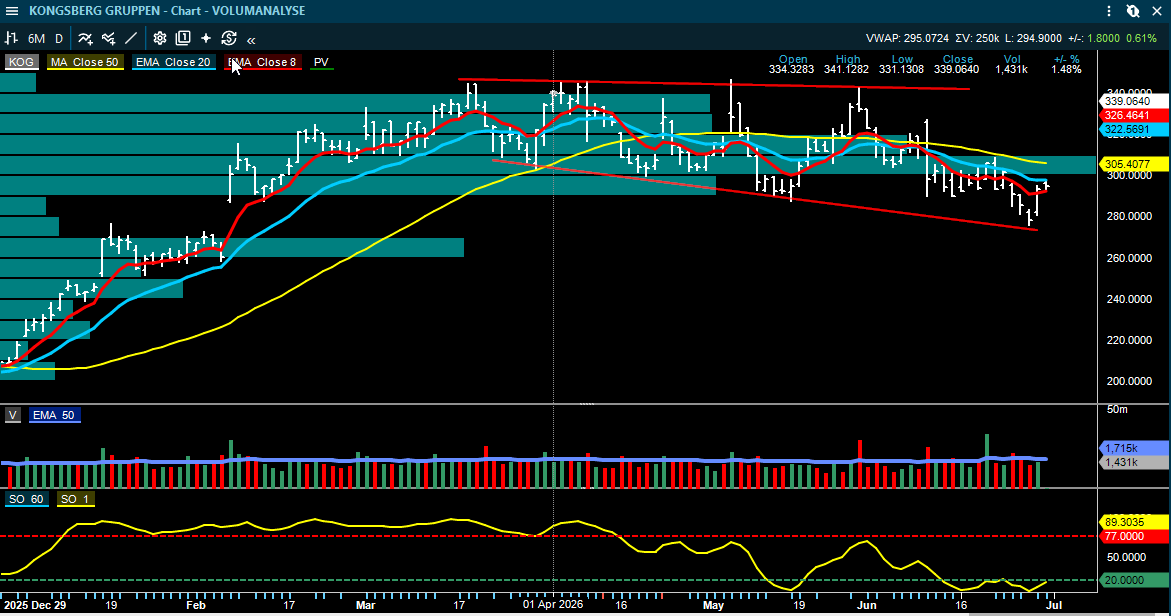Click the 01 Apr 2026 date label
This screenshot has height=616, width=1171.
553,605
